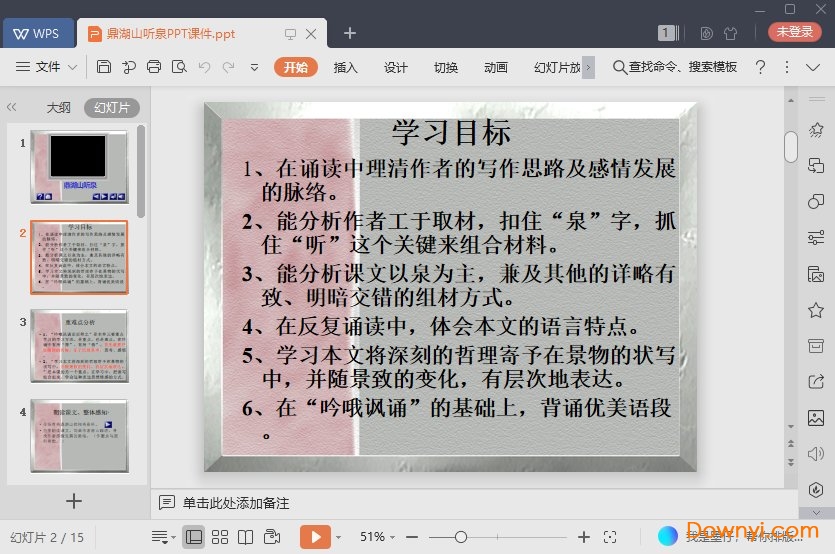835x554 pixels.
Task: Open the quick access toolbar dropdown arrow
Action: tap(254, 67)
